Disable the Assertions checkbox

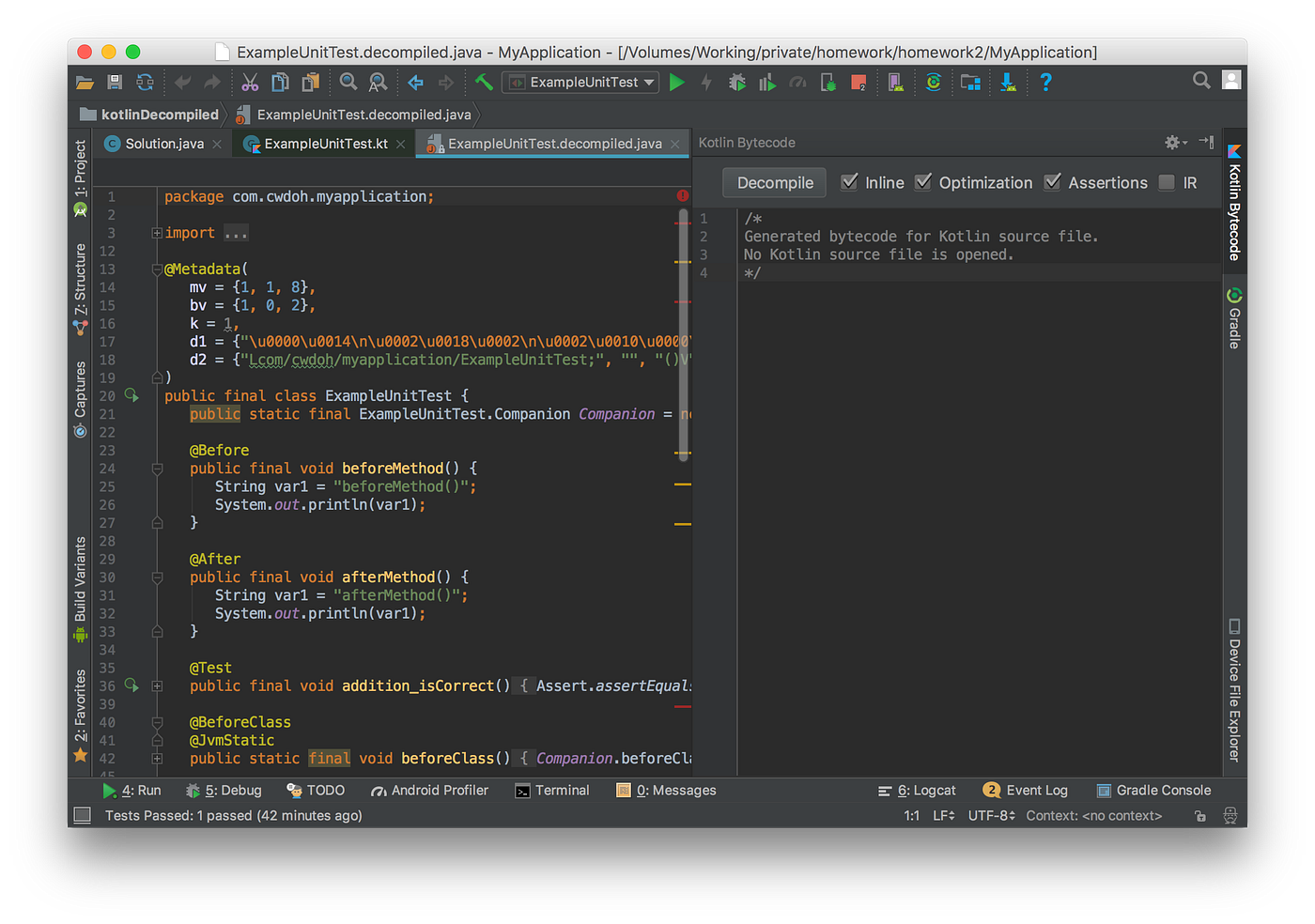tap(1053, 182)
